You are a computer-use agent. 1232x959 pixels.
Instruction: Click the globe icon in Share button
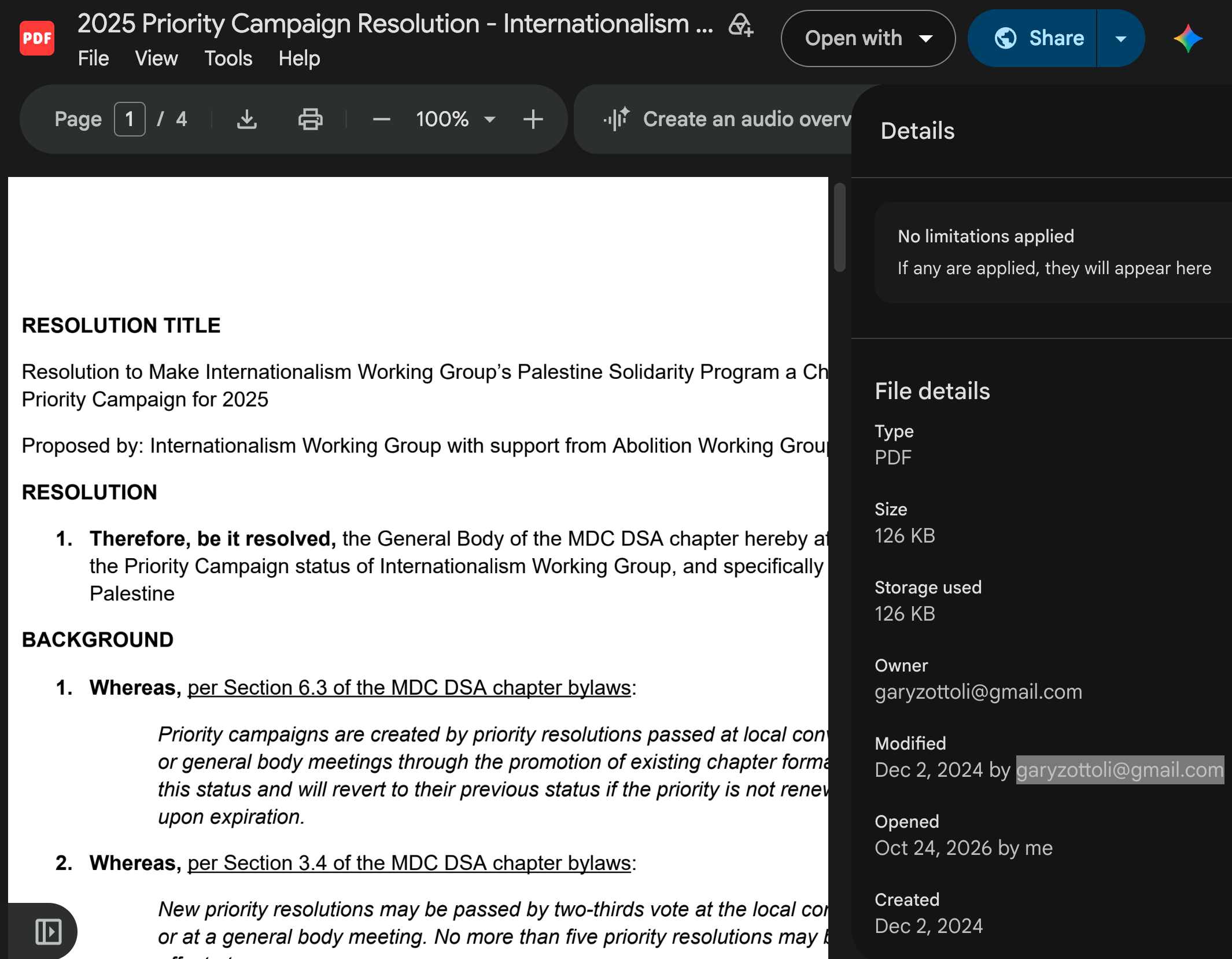click(x=1006, y=38)
